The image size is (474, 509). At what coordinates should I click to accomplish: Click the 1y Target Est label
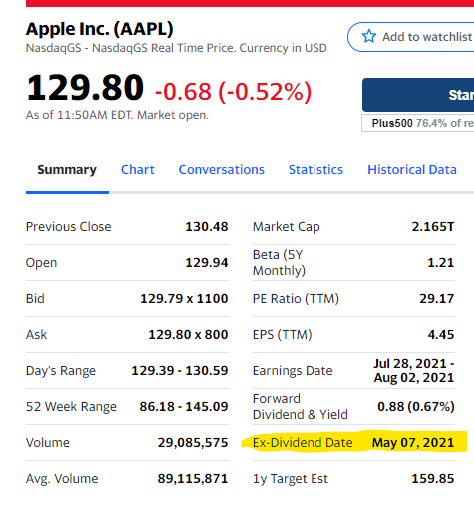click(290, 479)
